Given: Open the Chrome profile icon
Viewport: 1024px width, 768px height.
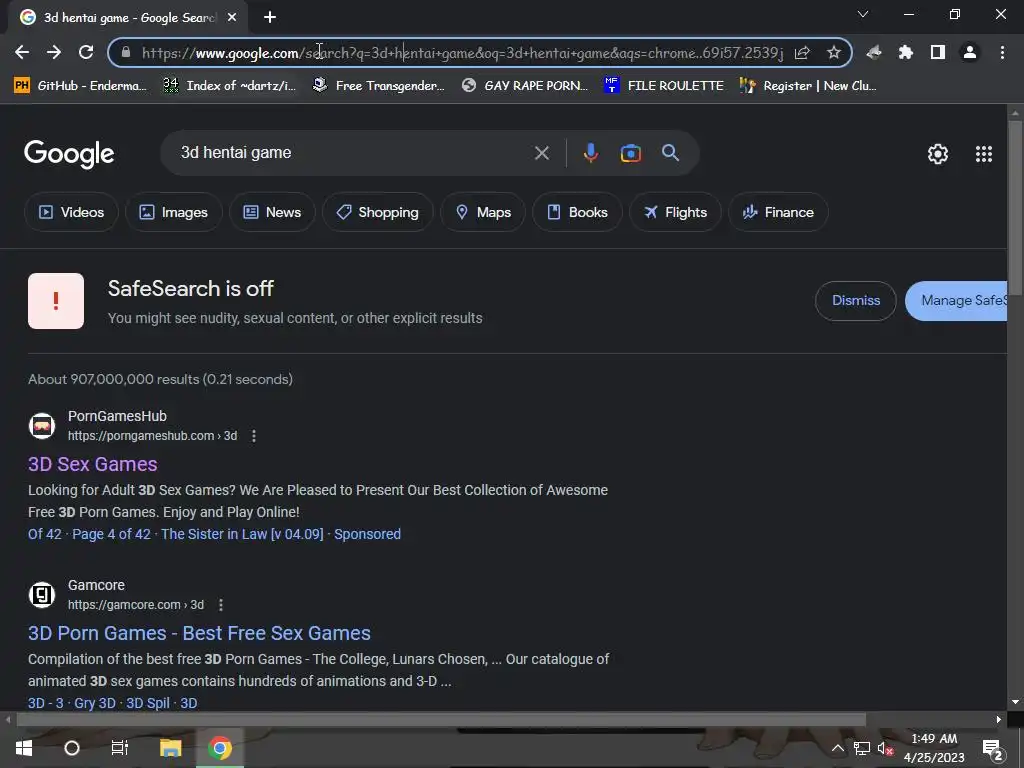Looking at the screenshot, I should pyautogui.click(x=970, y=52).
